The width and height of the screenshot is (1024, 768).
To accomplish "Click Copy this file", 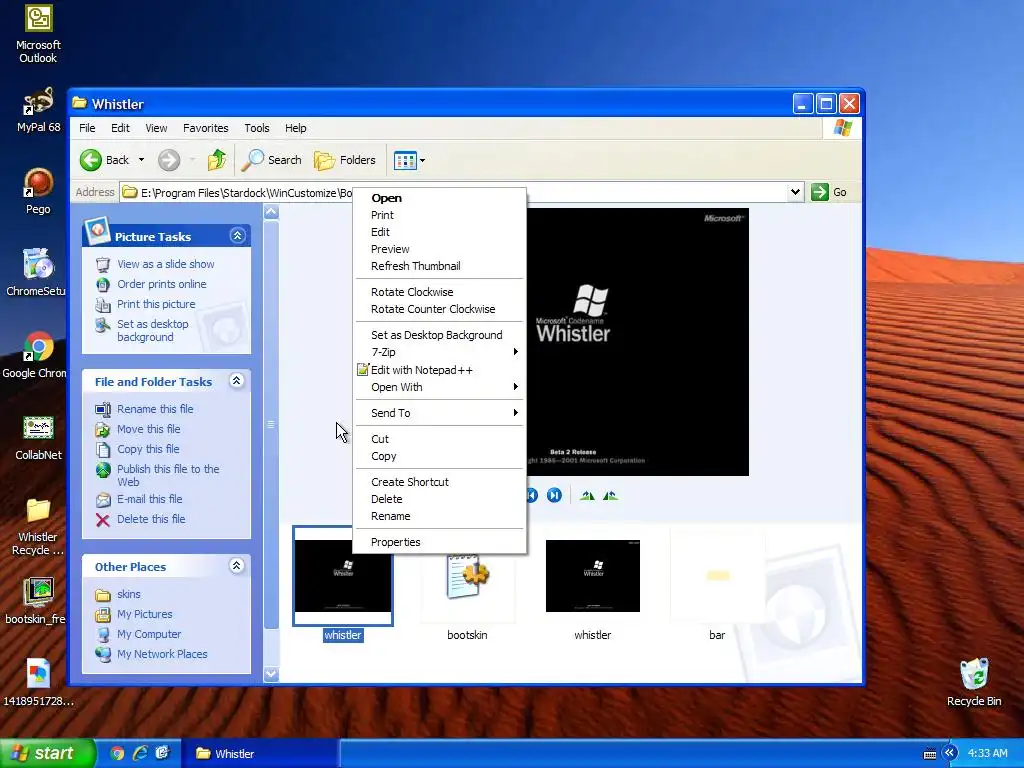I will [x=148, y=449].
